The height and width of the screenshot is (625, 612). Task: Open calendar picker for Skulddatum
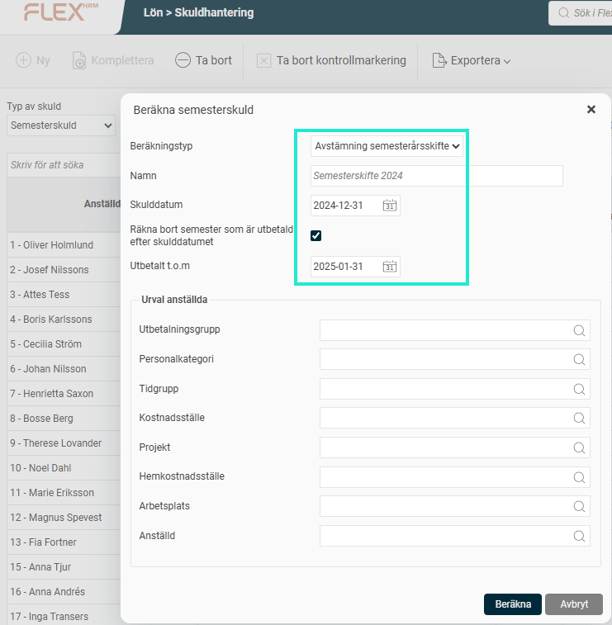click(390, 206)
